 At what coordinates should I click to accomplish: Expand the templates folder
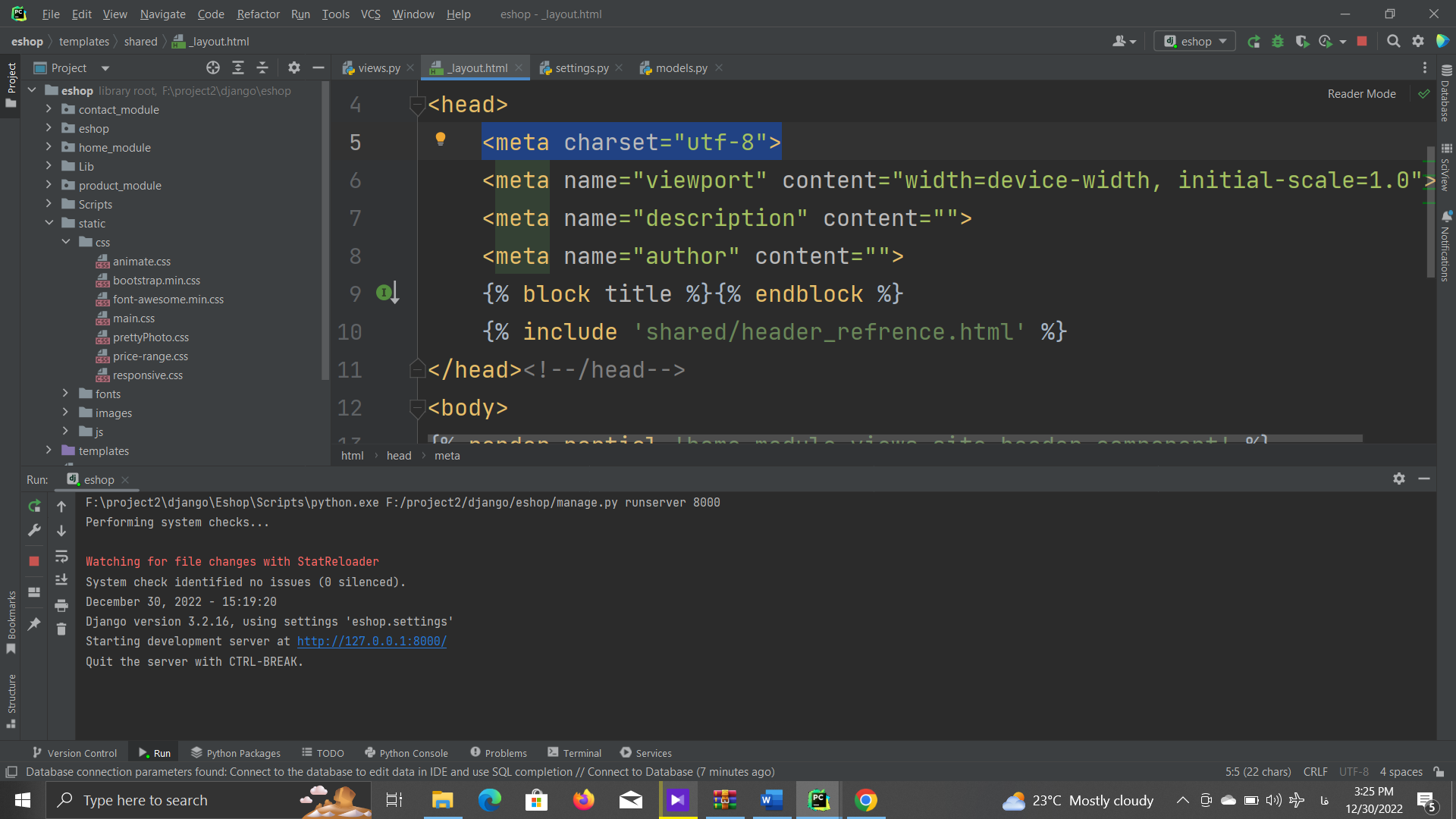coord(48,450)
